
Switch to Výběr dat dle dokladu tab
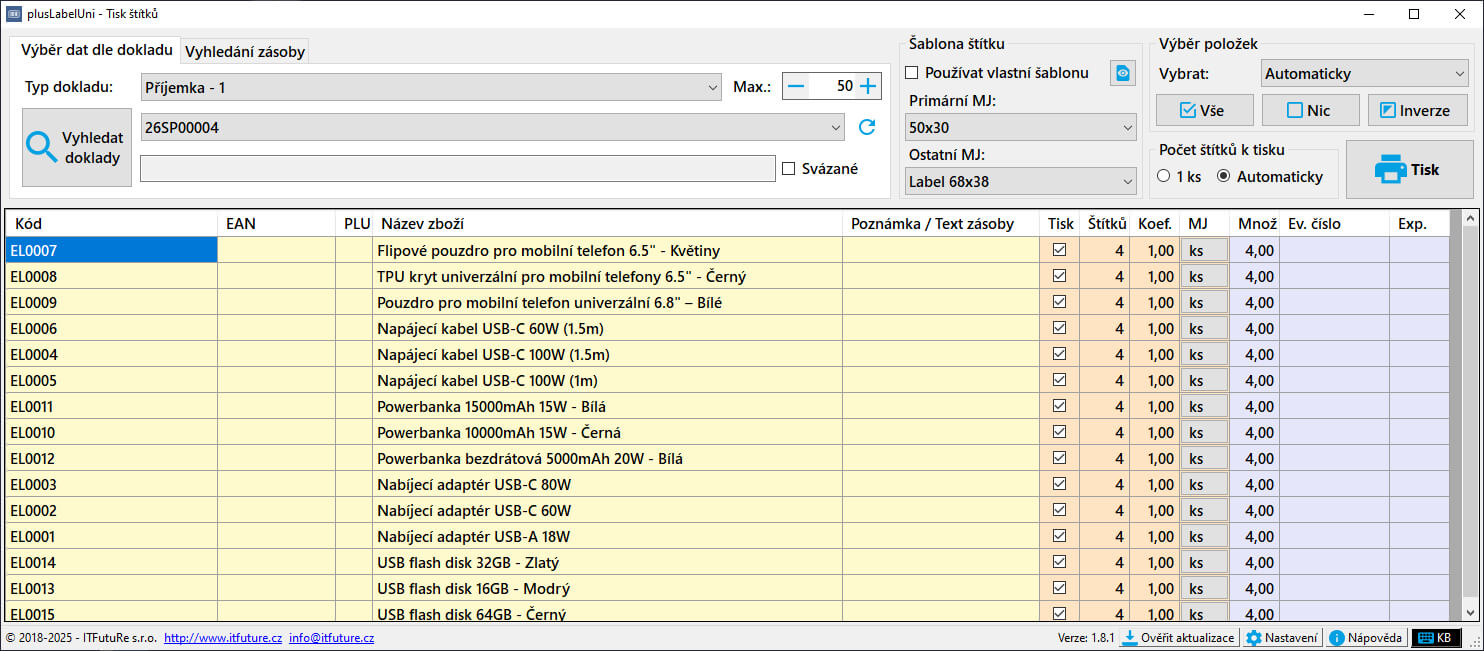96,50
